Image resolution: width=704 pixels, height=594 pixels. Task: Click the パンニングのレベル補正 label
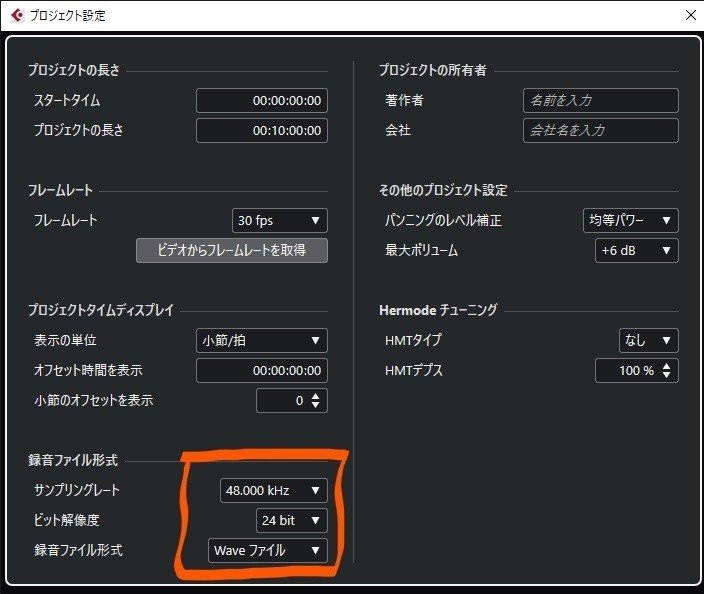[x=443, y=220]
